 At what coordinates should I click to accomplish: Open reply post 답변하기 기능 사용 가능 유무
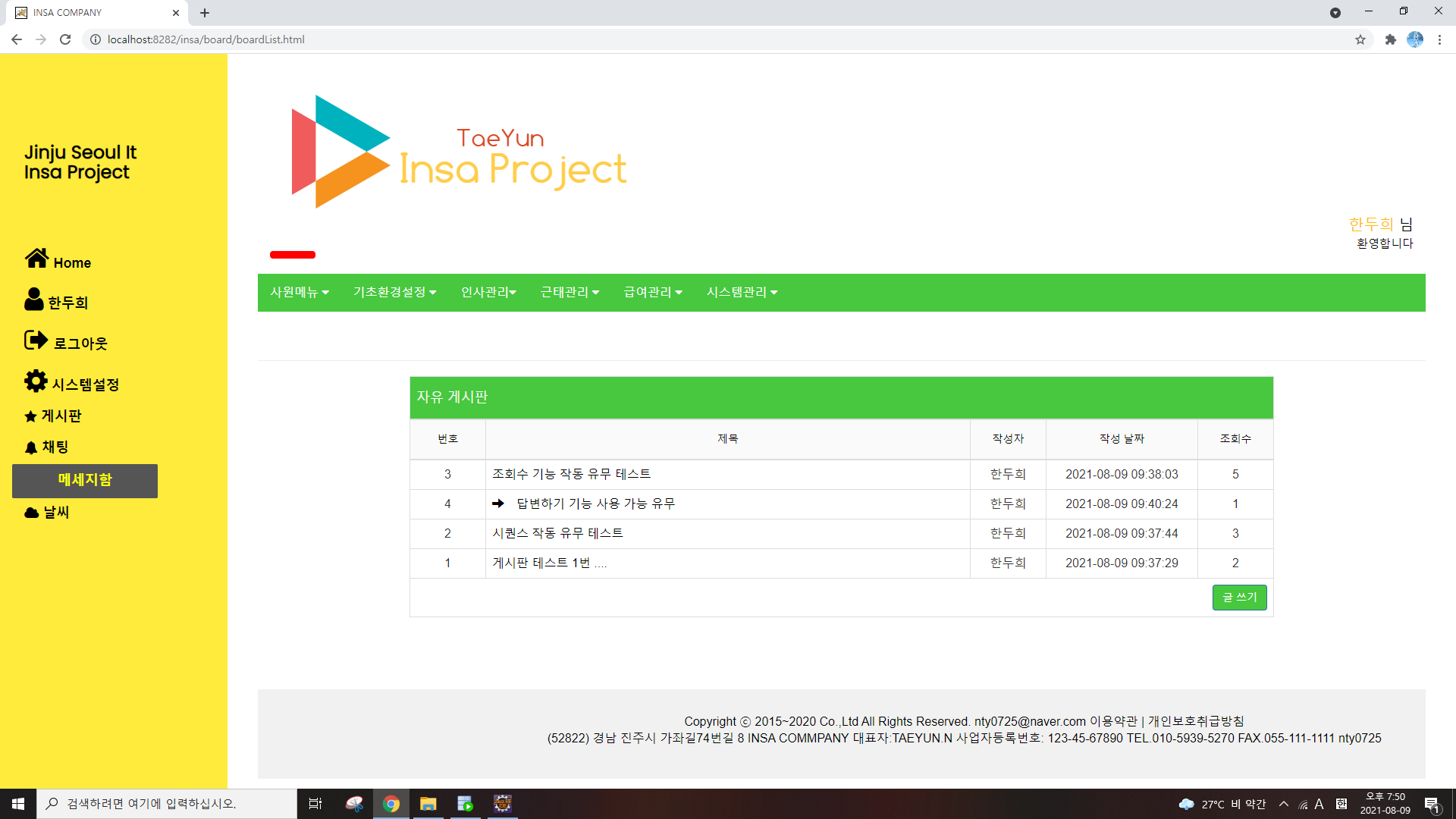[x=596, y=504]
